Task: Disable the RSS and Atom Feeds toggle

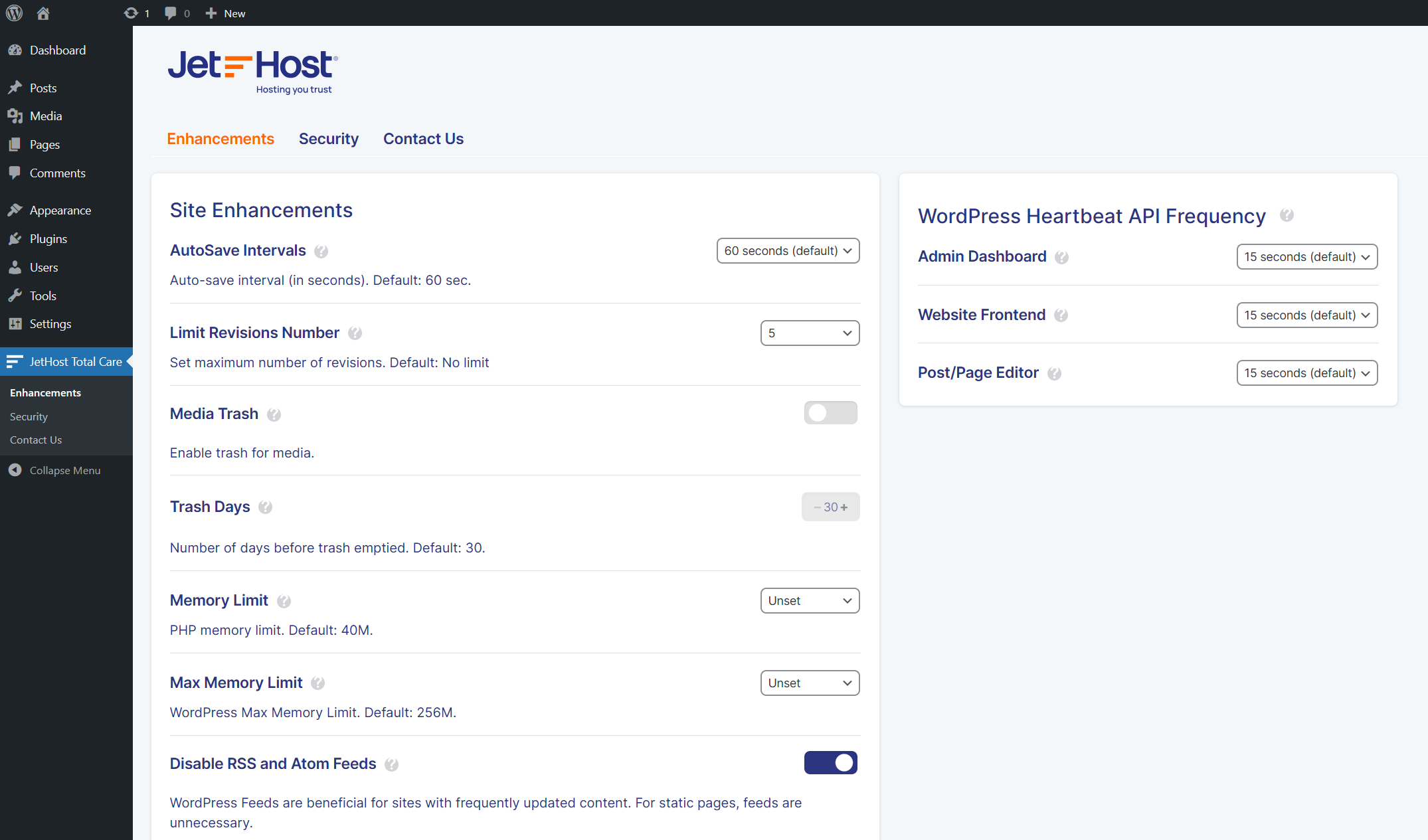Action: [830, 763]
